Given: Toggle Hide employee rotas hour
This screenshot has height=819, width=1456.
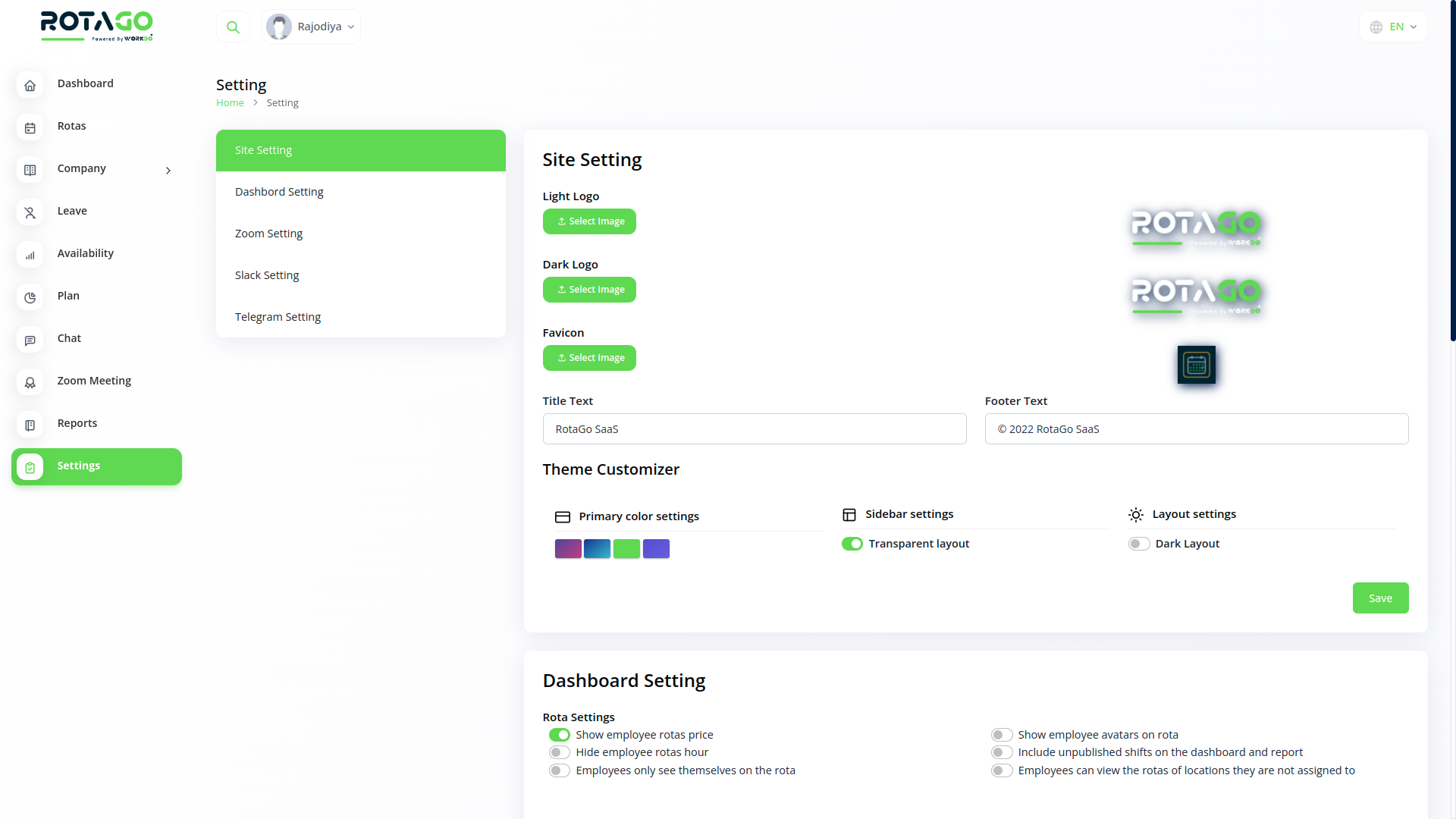Looking at the screenshot, I should pyautogui.click(x=559, y=752).
